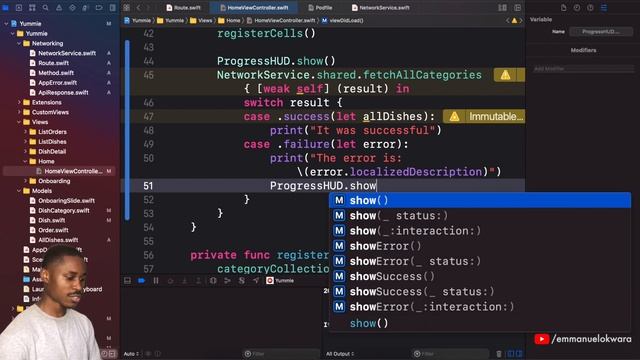Open the Immutable warning on line 47

coord(484,116)
